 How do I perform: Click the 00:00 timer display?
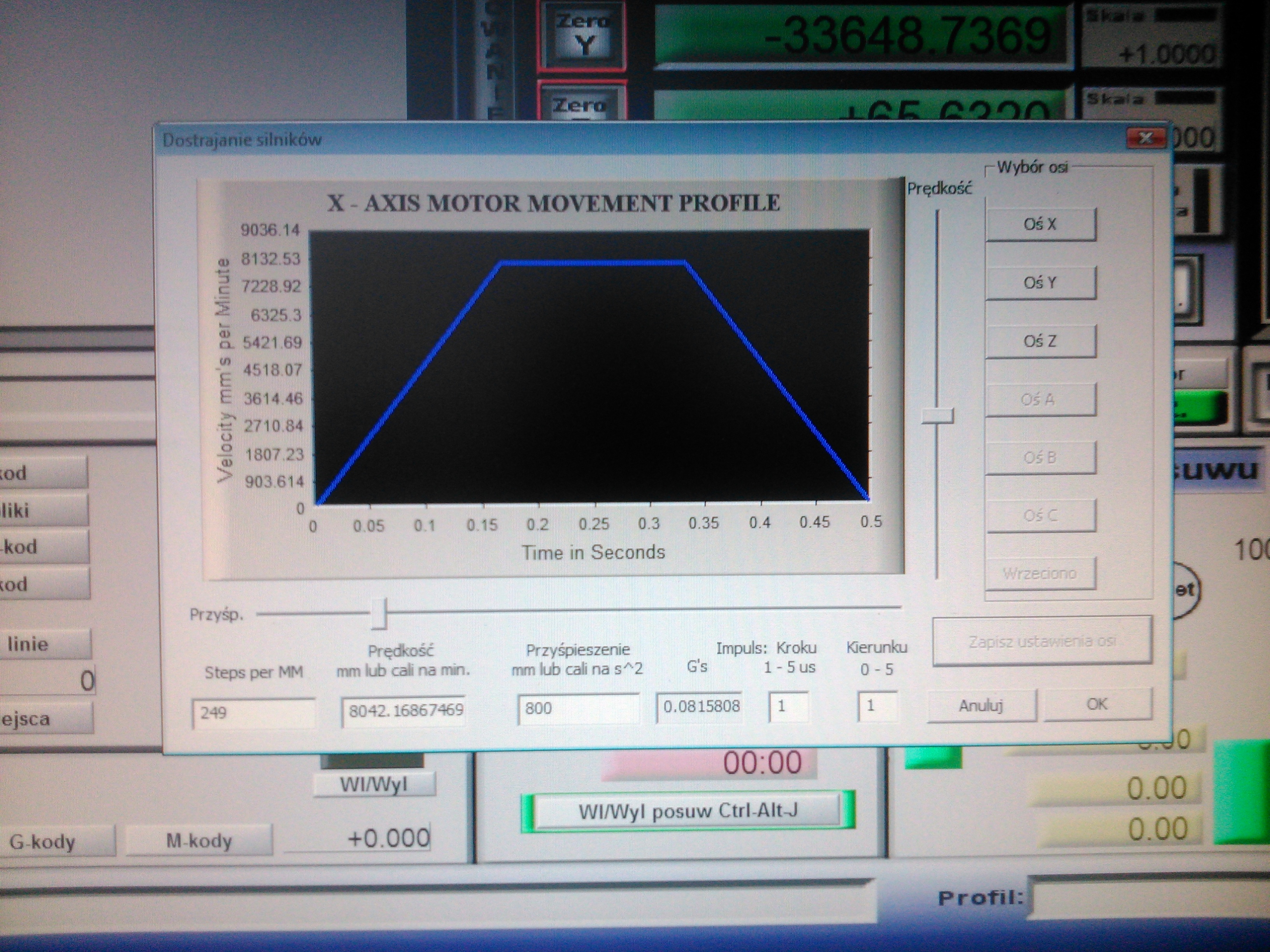pos(709,764)
